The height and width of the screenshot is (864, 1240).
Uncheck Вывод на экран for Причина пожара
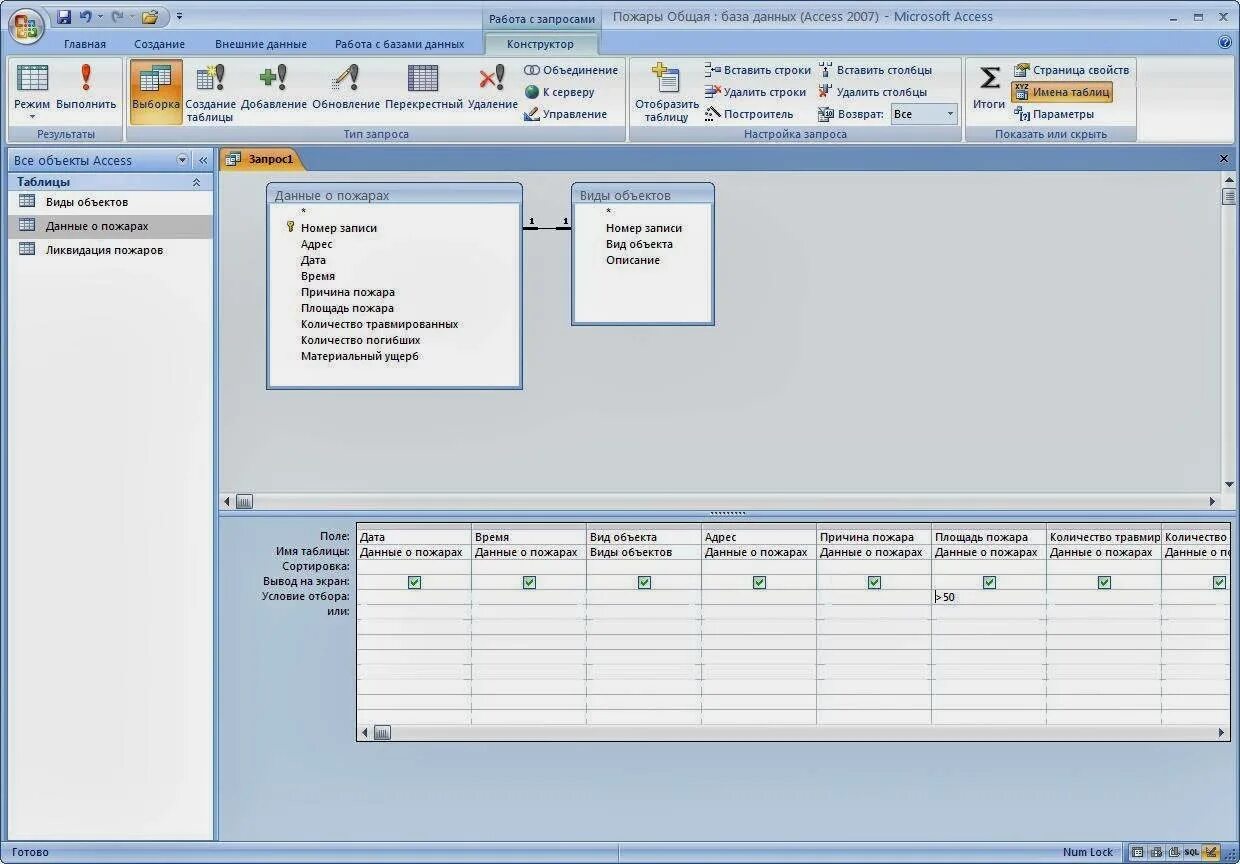coord(874,582)
